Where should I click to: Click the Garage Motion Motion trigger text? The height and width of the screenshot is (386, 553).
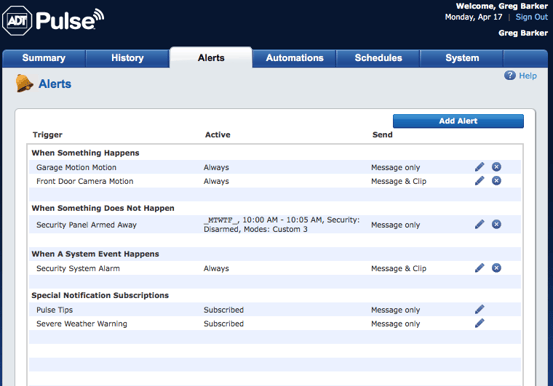pos(76,167)
